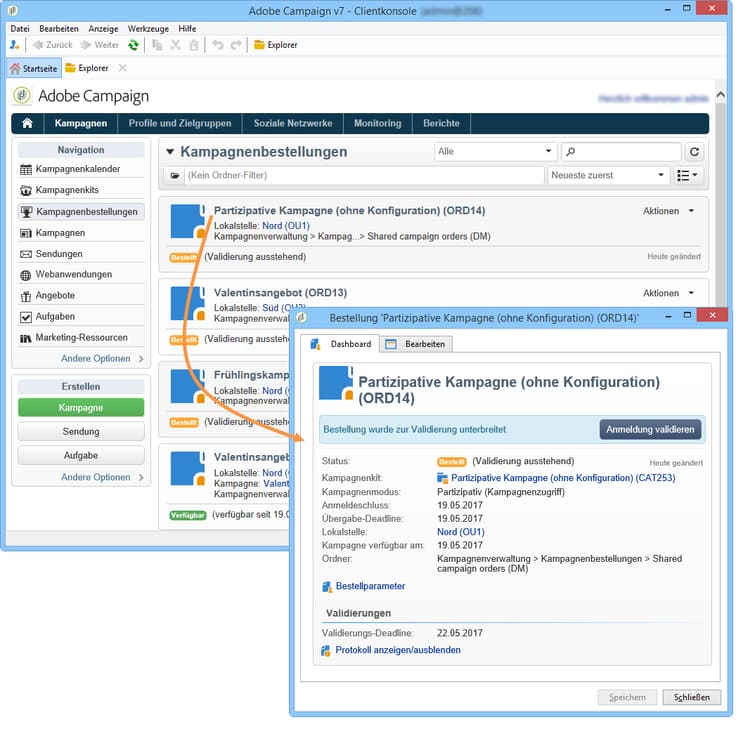750x729 pixels.
Task: Open the Berichte tab
Action: pos(441,123)
